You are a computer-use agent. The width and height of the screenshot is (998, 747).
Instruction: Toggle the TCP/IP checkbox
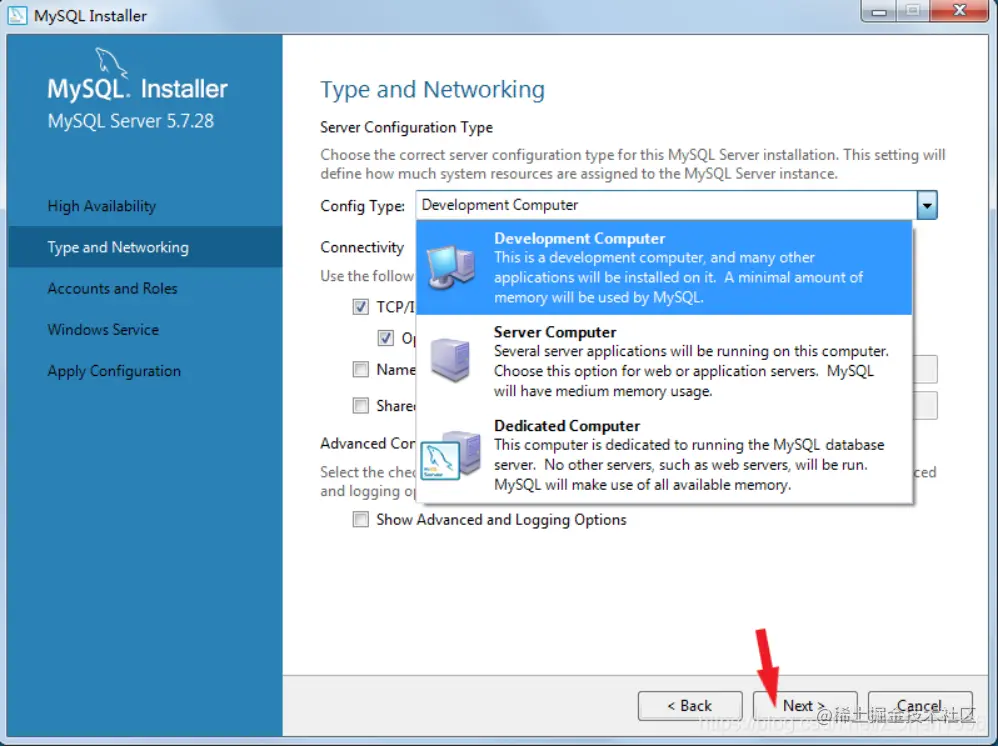[360, 307]
